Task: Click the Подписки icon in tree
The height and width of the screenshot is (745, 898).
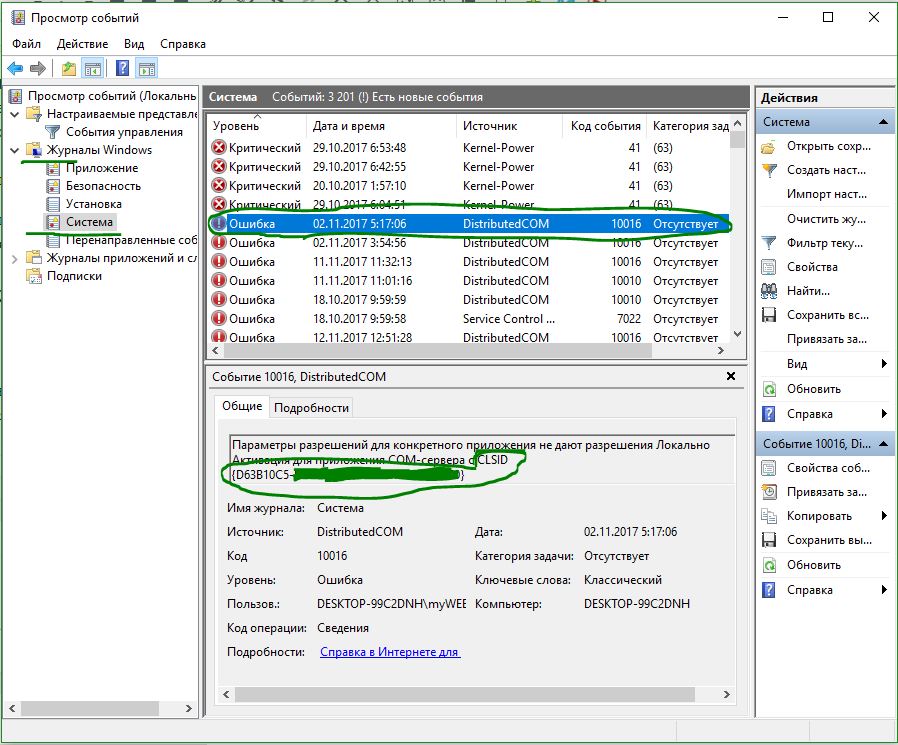Action: 34,277
